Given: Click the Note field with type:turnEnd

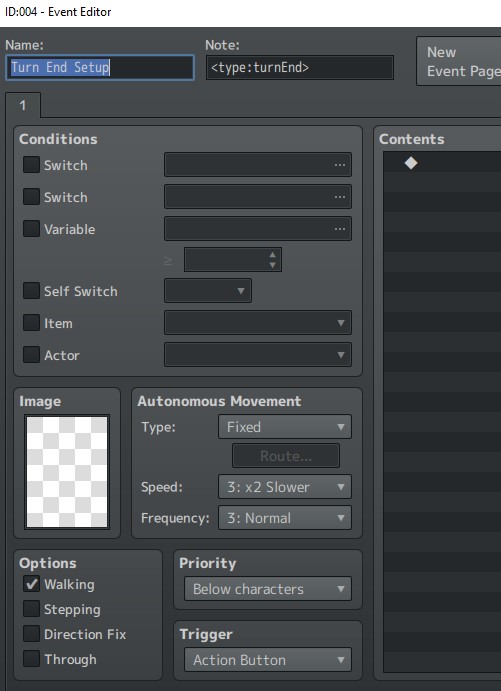Looking at the screenshot, I should 300,67.
